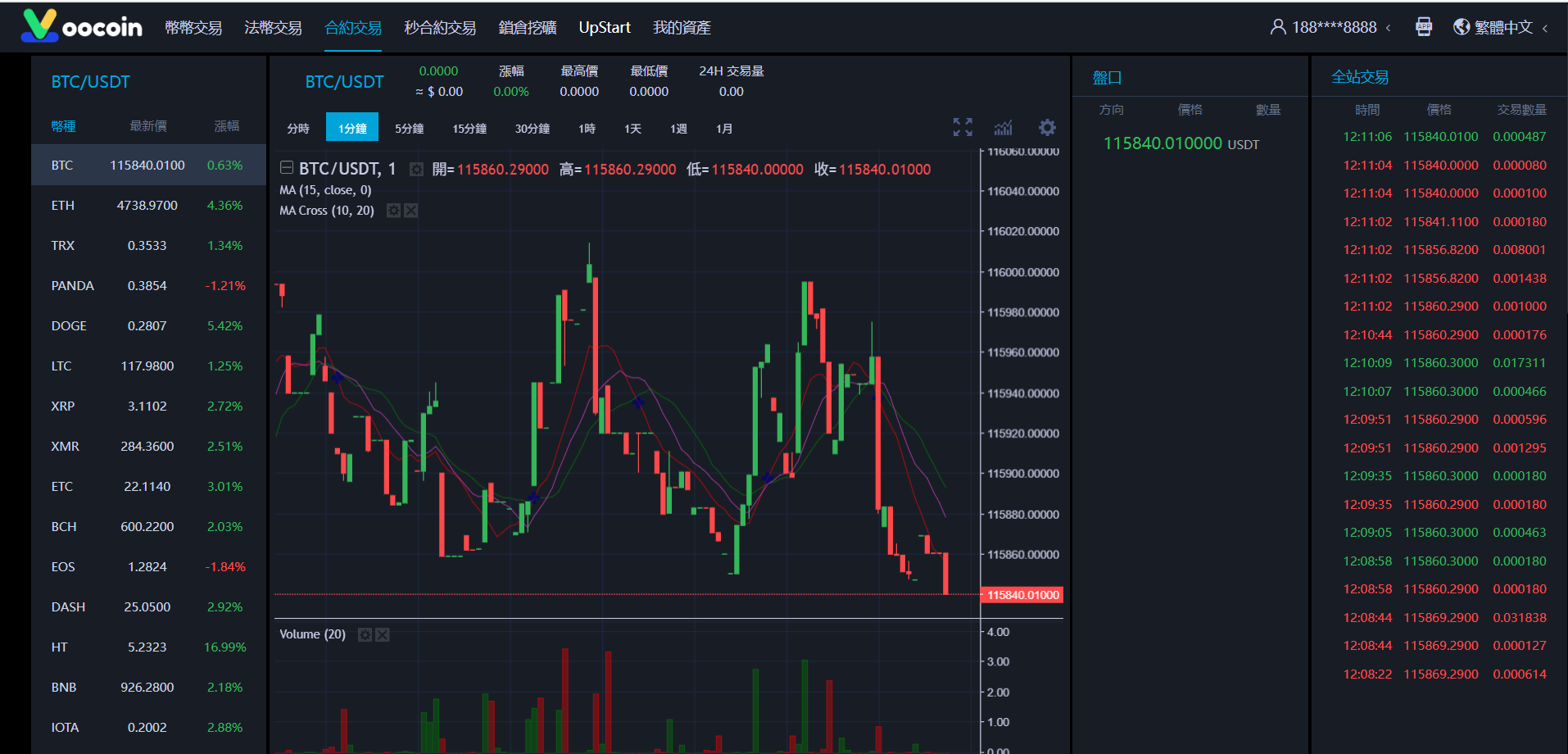Open MA Cross indicator settings gear

pos(393,211)
